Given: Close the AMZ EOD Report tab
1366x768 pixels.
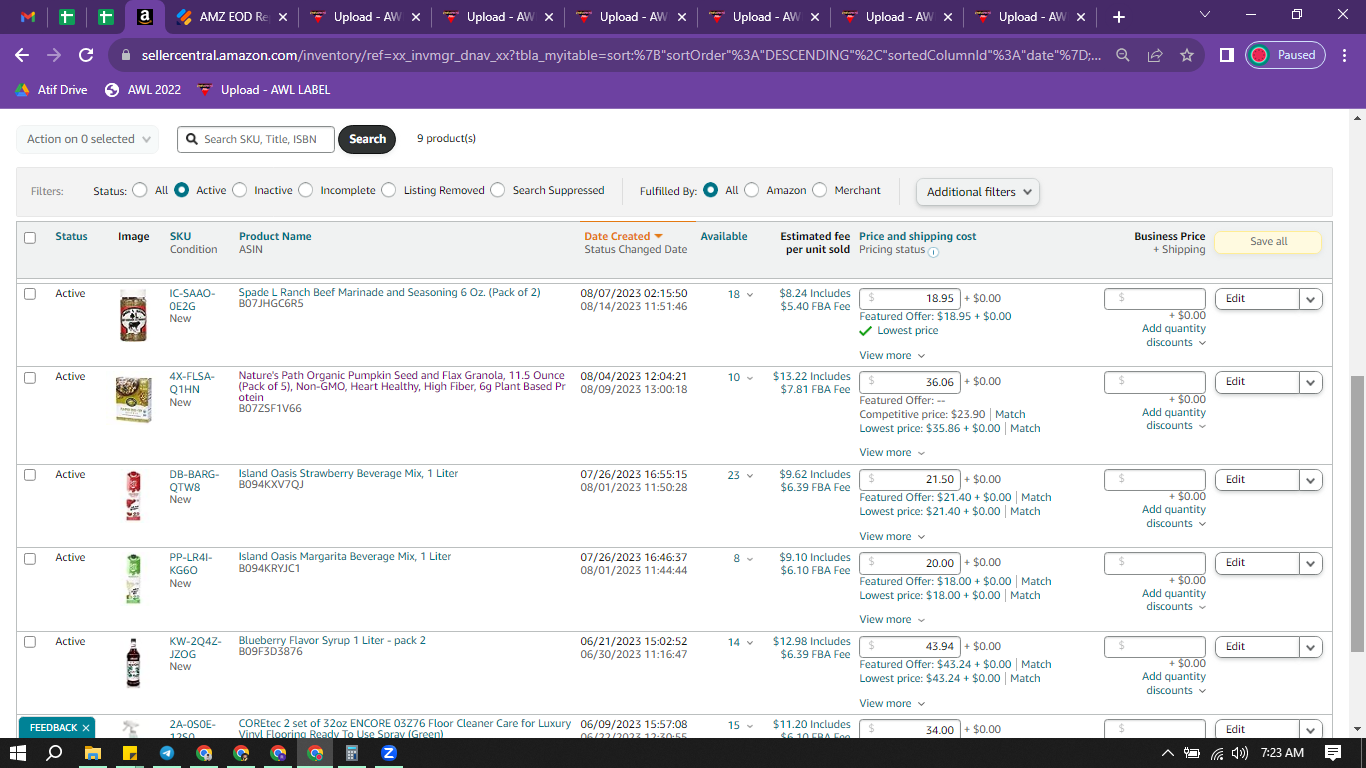Looking at the screenshot, I should click(283, 17).
